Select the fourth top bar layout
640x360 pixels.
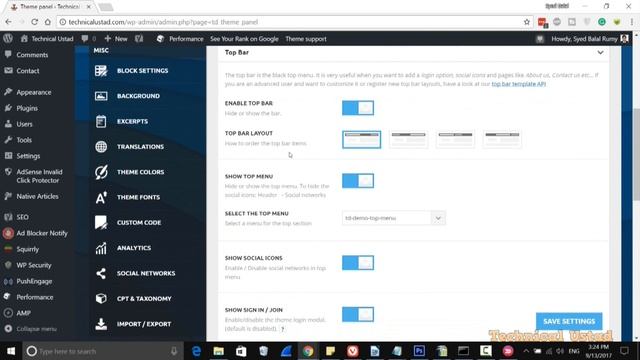point(502,140)
